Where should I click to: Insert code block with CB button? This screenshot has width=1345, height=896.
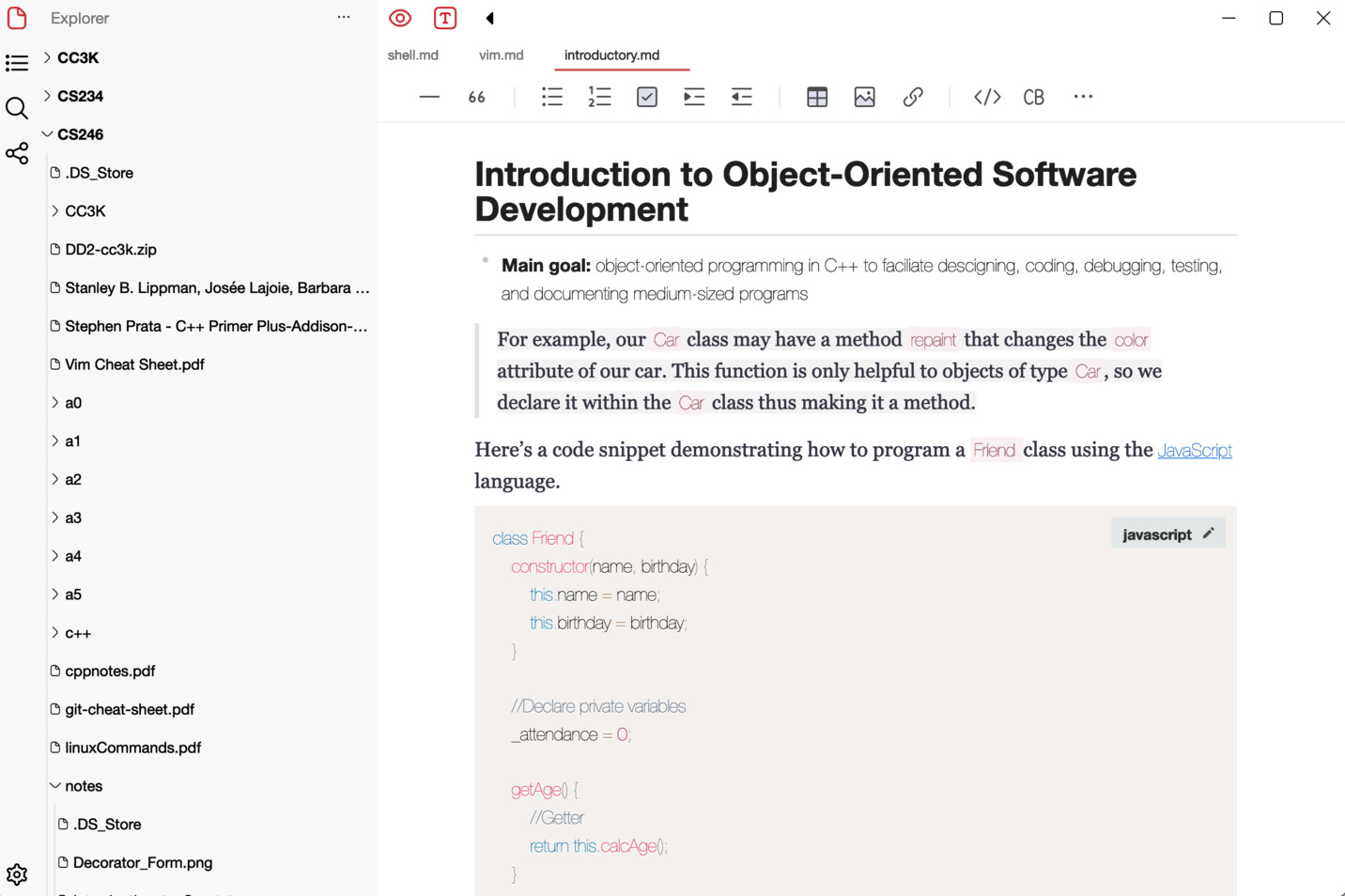click(x=1034, y=97)
